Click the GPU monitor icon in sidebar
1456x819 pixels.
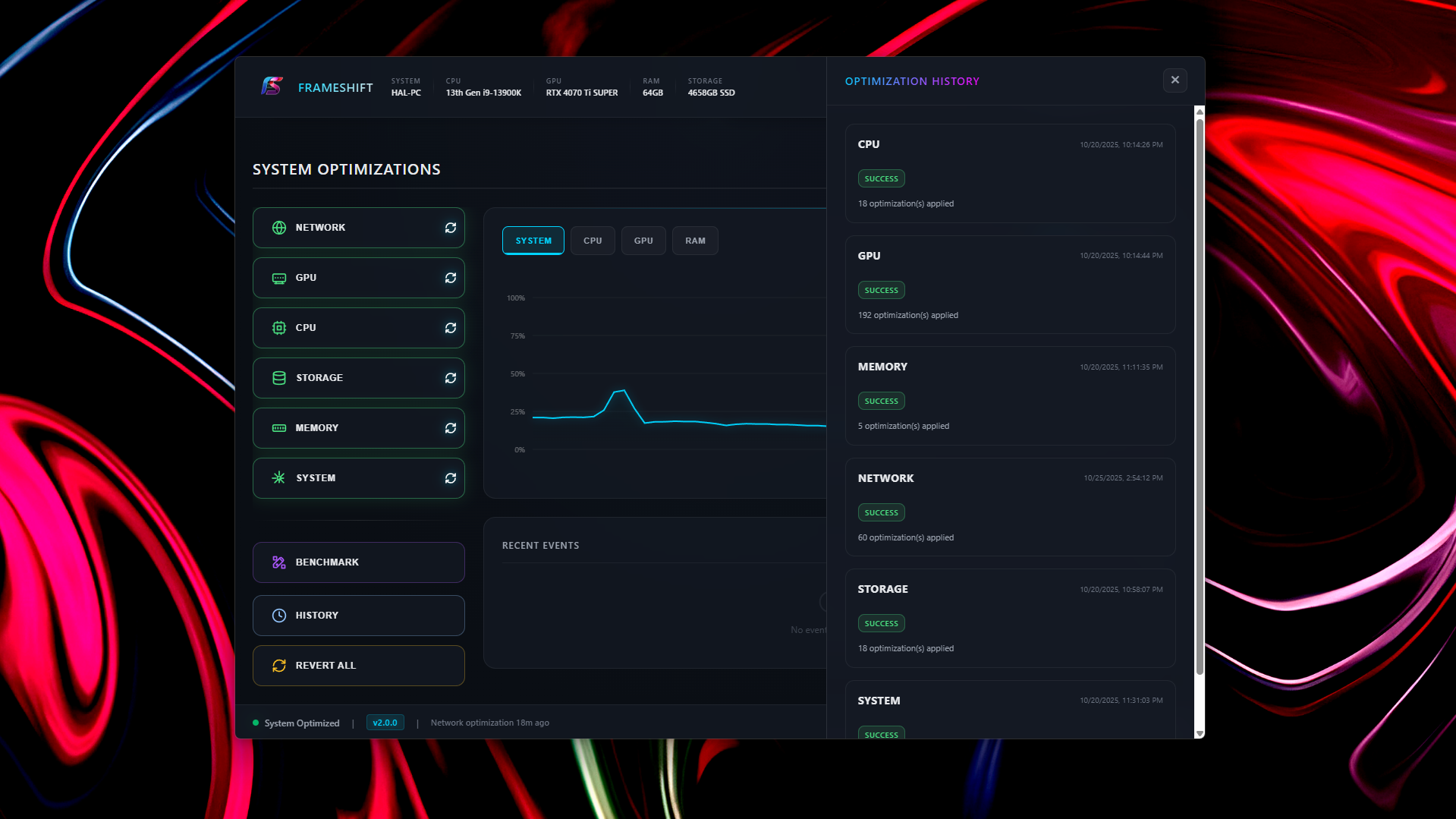(278, 277)
